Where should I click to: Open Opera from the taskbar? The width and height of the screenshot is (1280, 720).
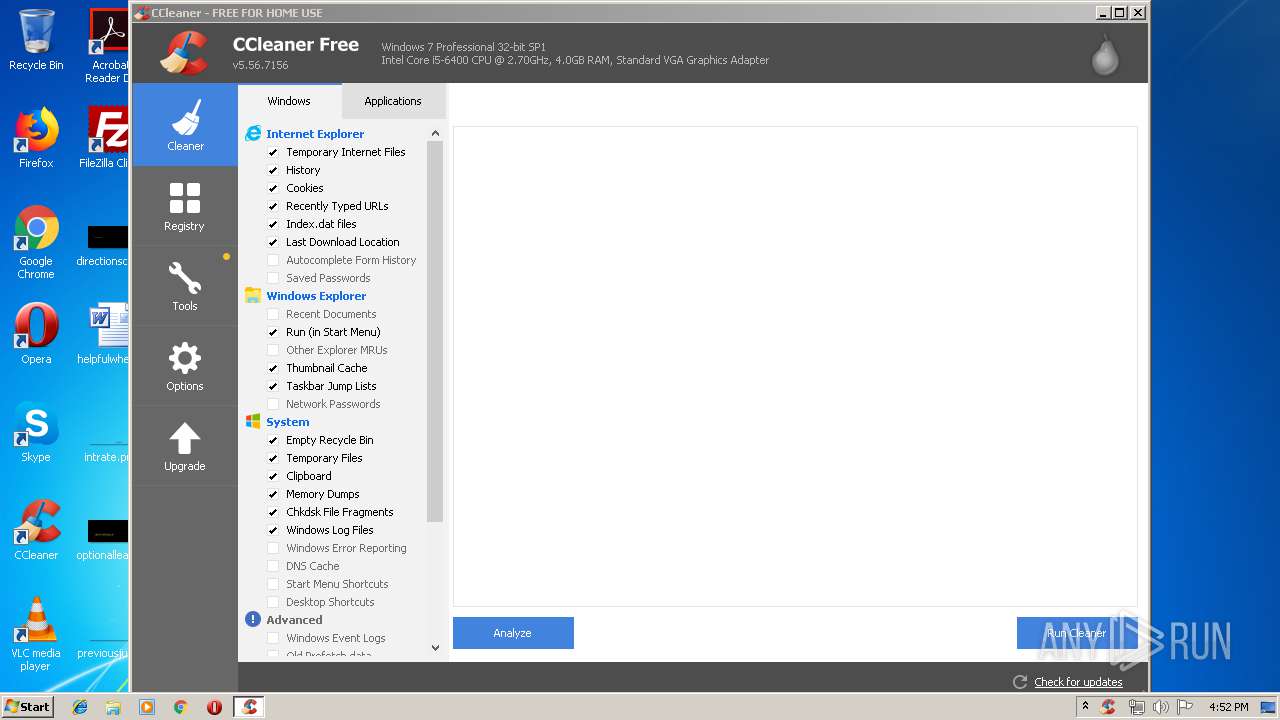click(214, 707)
